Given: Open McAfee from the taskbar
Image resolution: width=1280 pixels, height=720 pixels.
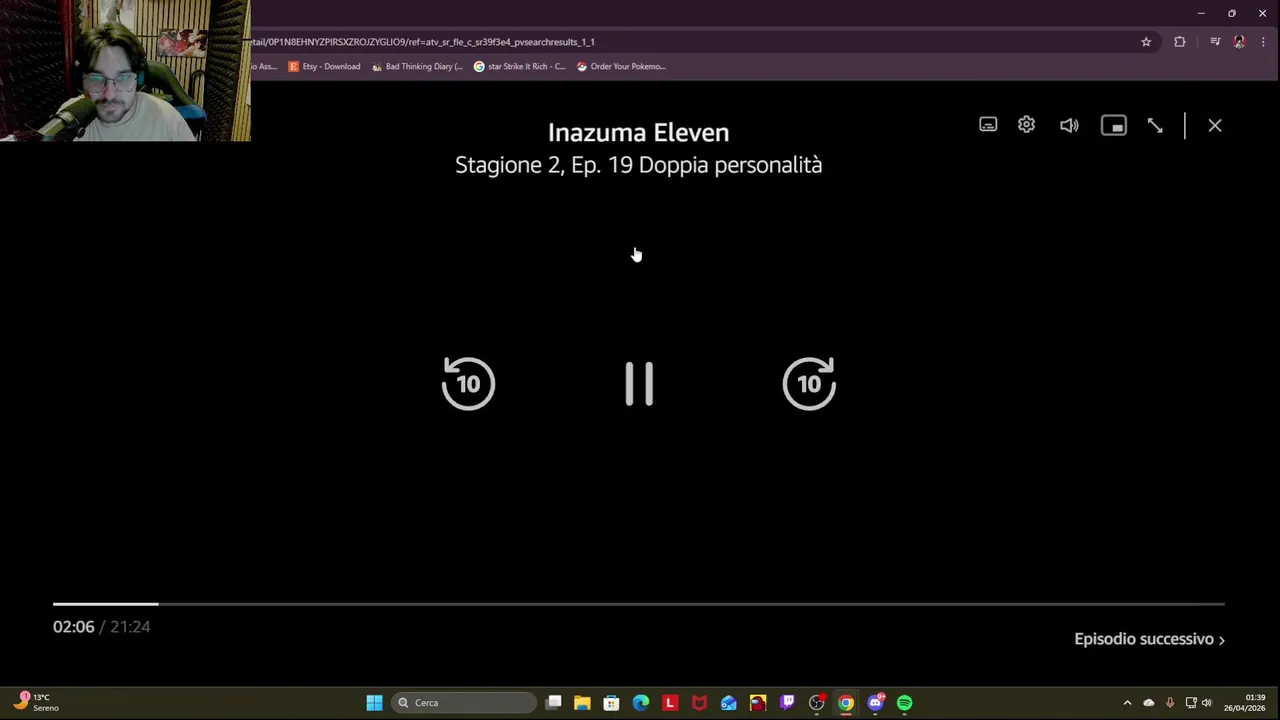Looking at the screenshot, I should click(699, 703).
